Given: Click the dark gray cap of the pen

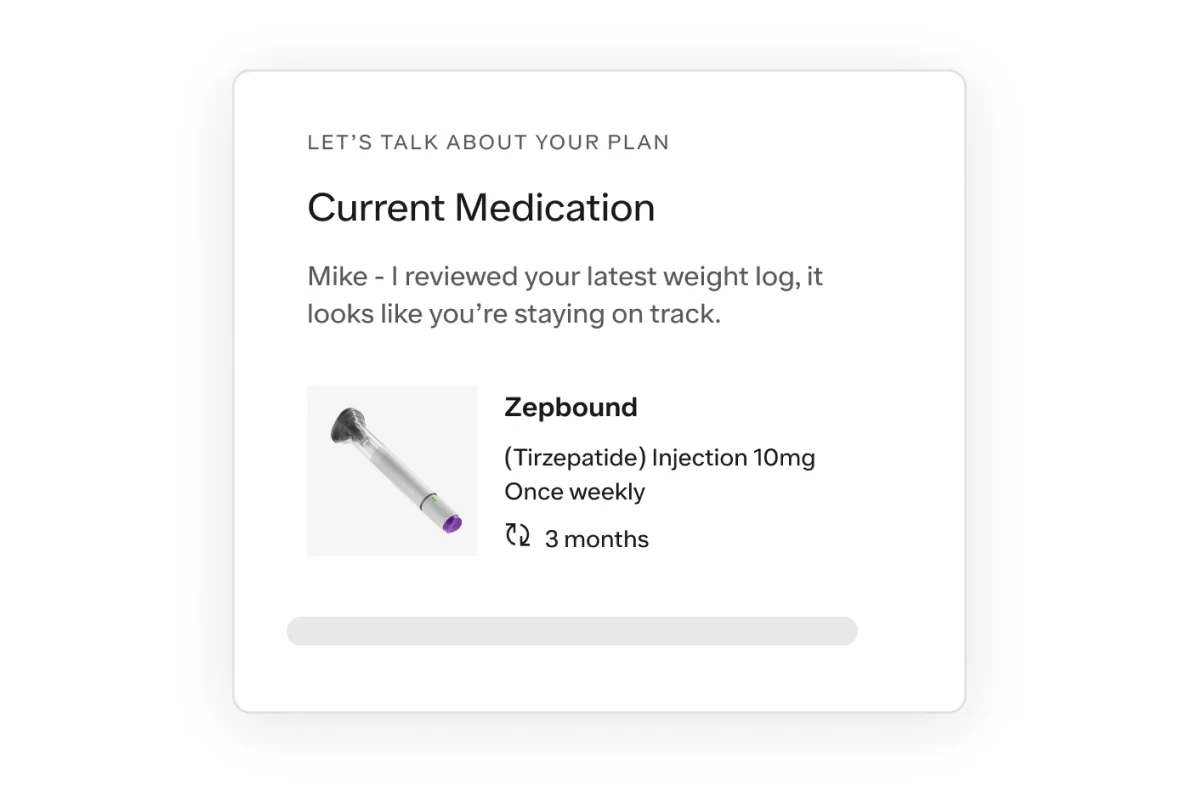Looking at the screenshot, I should point(349,425).
